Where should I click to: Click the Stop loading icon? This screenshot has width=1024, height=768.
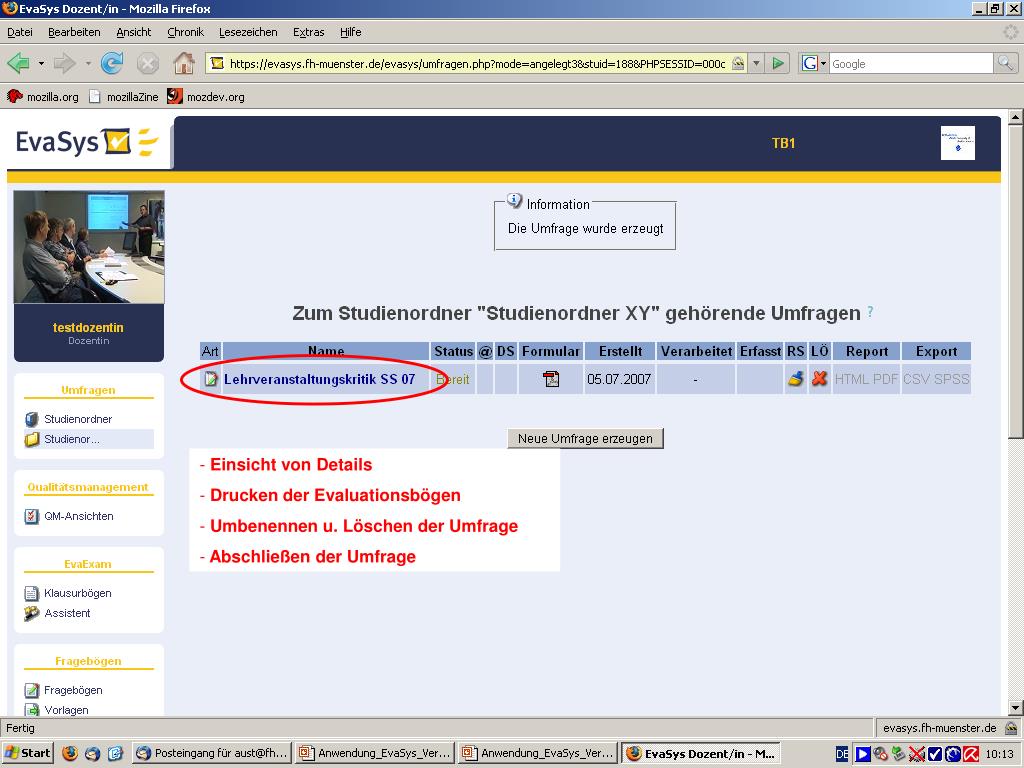[148, 63]
